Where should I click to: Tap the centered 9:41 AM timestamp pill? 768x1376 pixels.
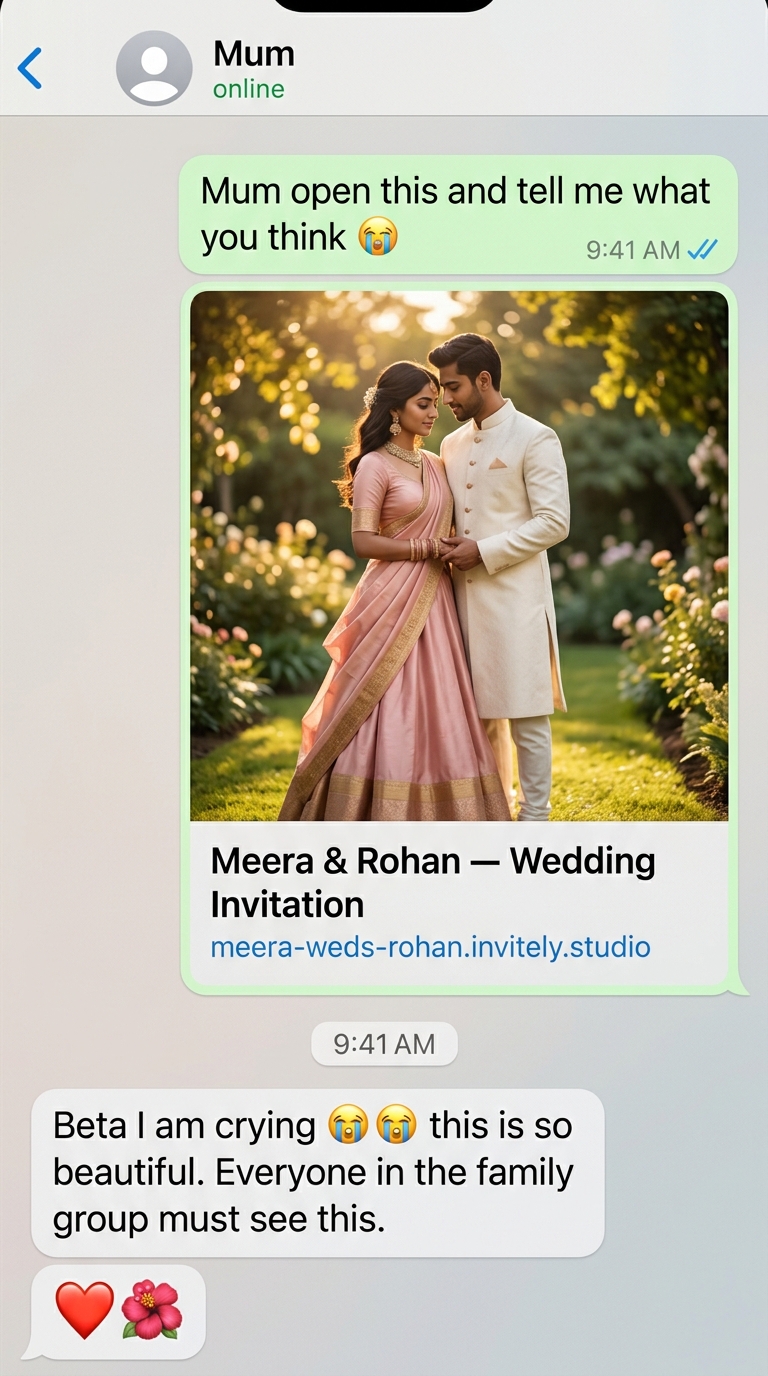(384, 1044)
